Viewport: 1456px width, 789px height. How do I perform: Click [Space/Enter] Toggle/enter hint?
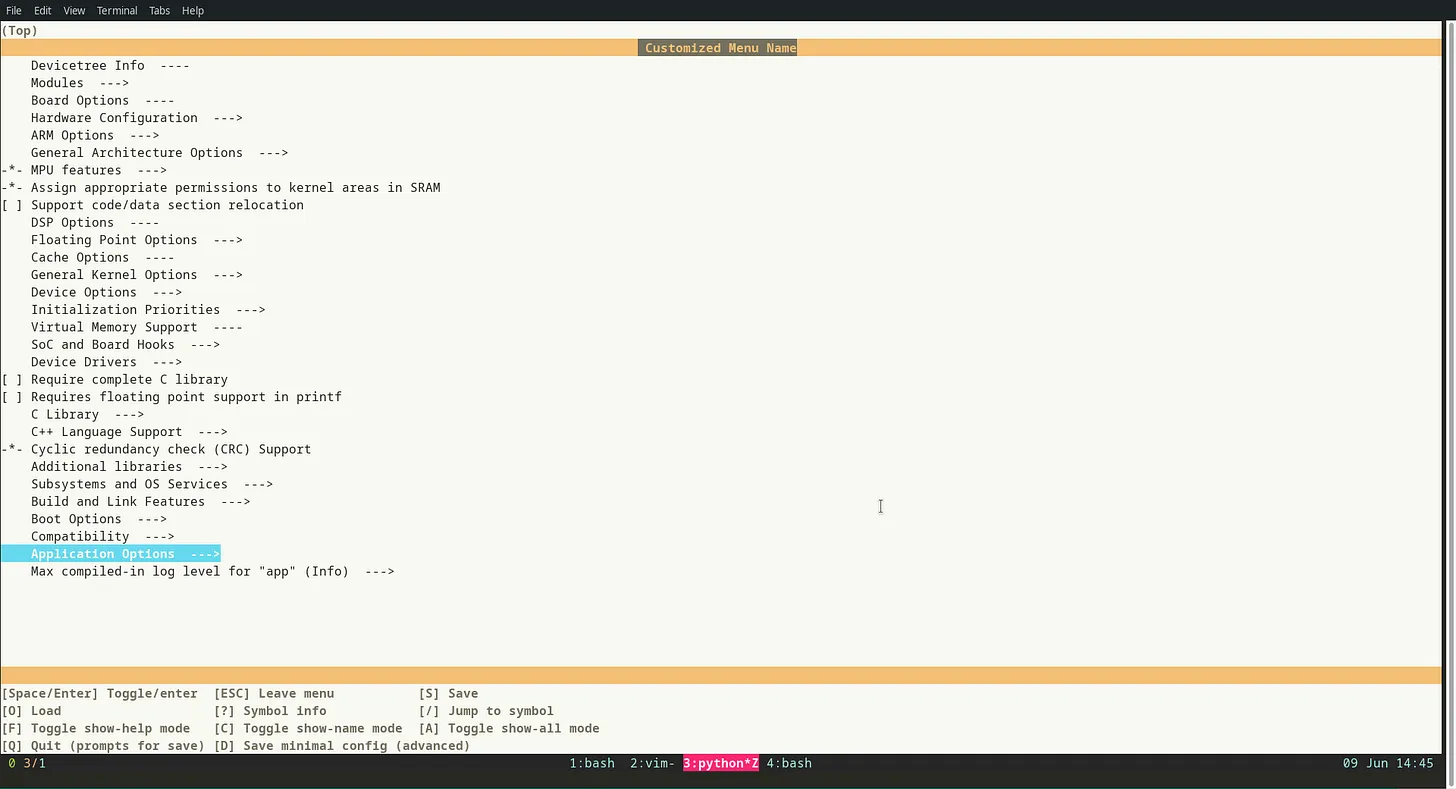click(99, 693)
